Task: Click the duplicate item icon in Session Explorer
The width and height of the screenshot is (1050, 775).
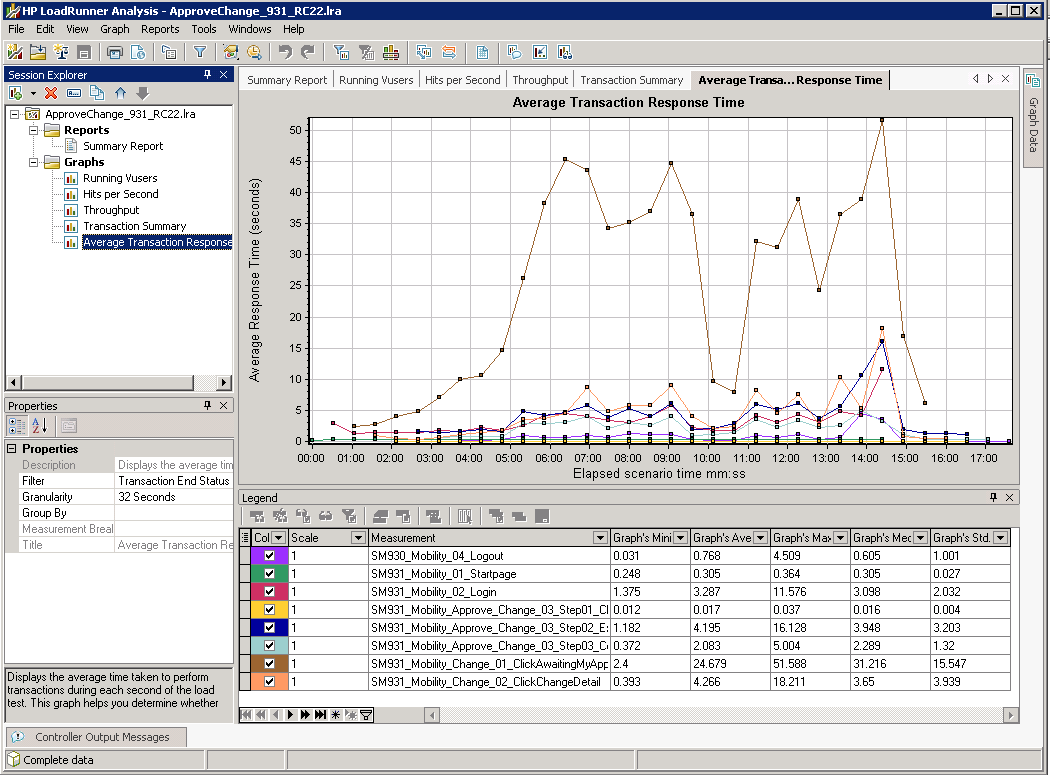Action: click(x=97, y=93)
